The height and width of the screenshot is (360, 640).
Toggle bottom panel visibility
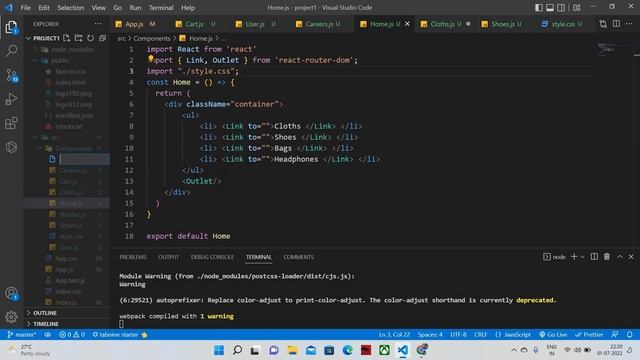tap(550, 7)
